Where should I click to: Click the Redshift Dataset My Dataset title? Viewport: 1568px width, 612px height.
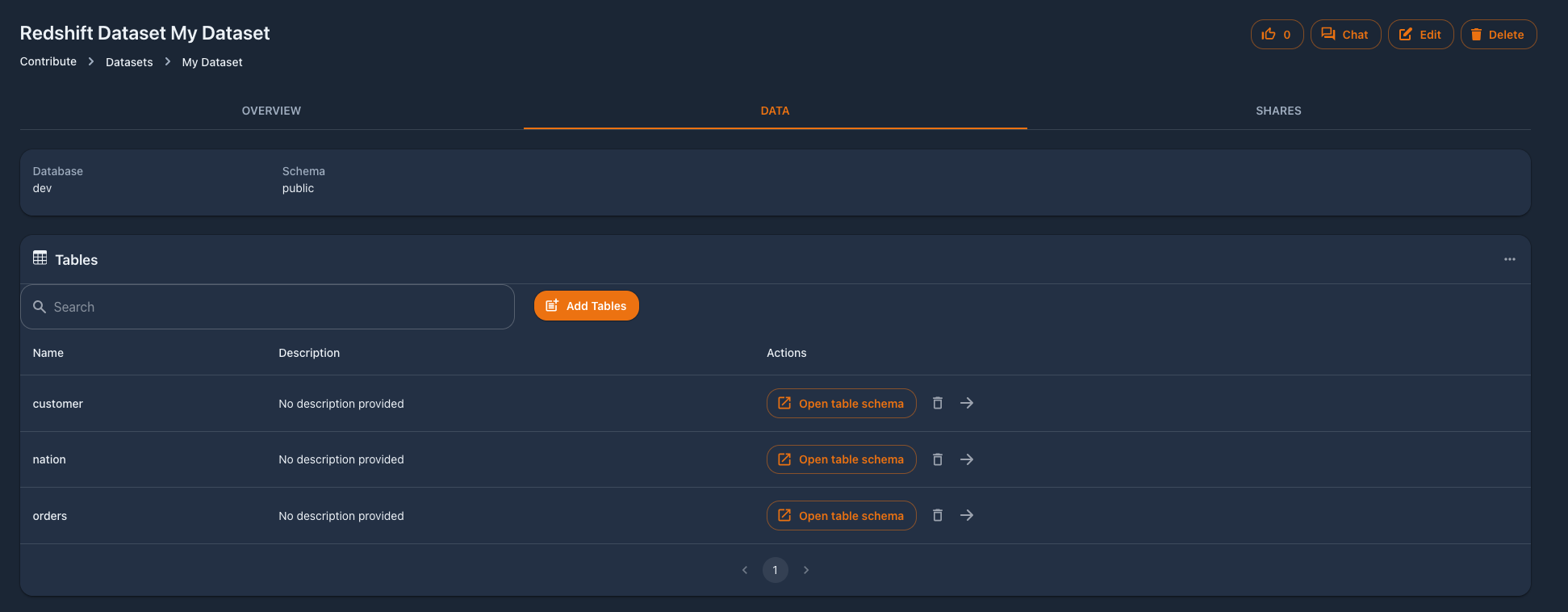144,33
